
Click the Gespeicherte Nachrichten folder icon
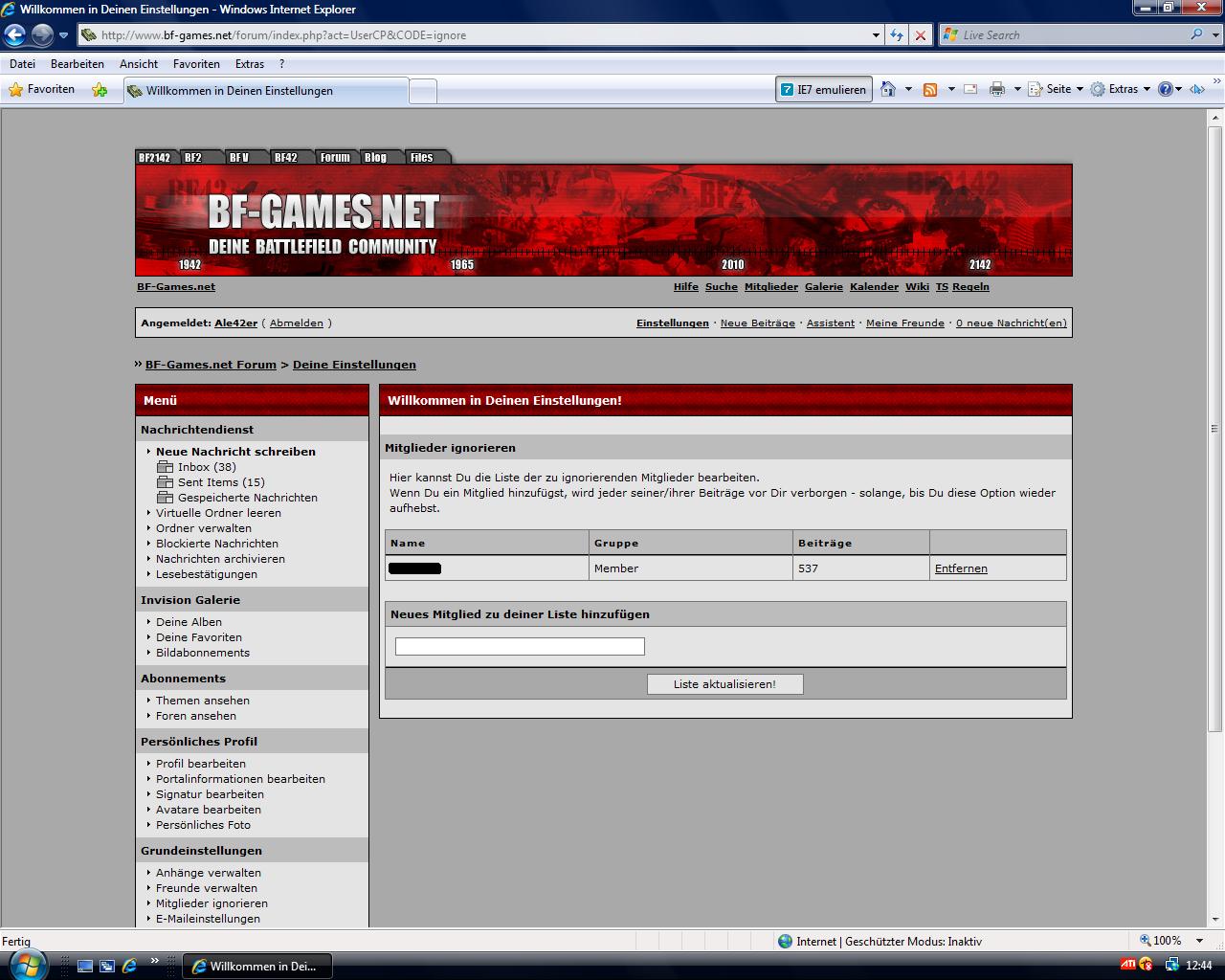(x=165, y=498)
